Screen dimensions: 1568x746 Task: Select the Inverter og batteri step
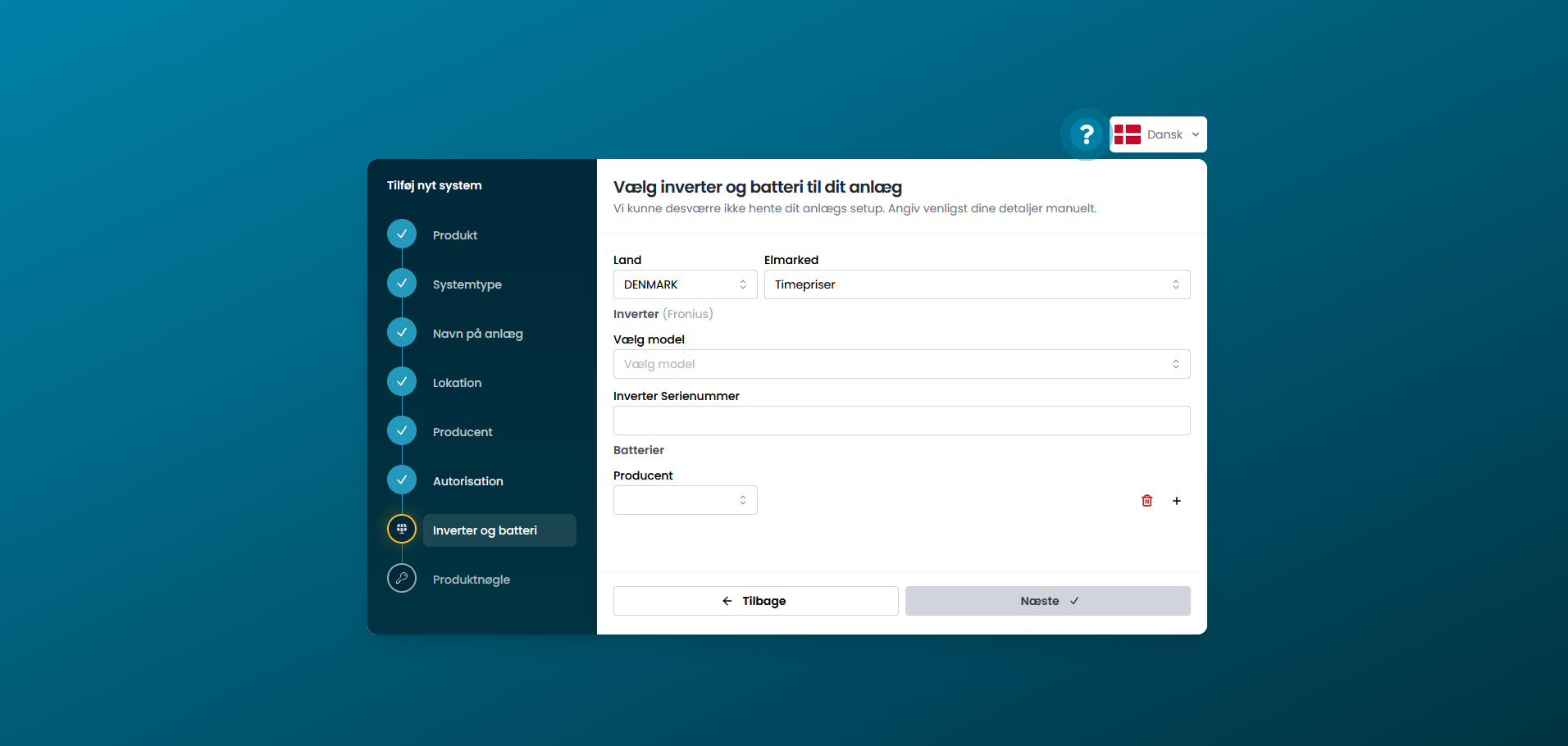(x=499, y=530)
